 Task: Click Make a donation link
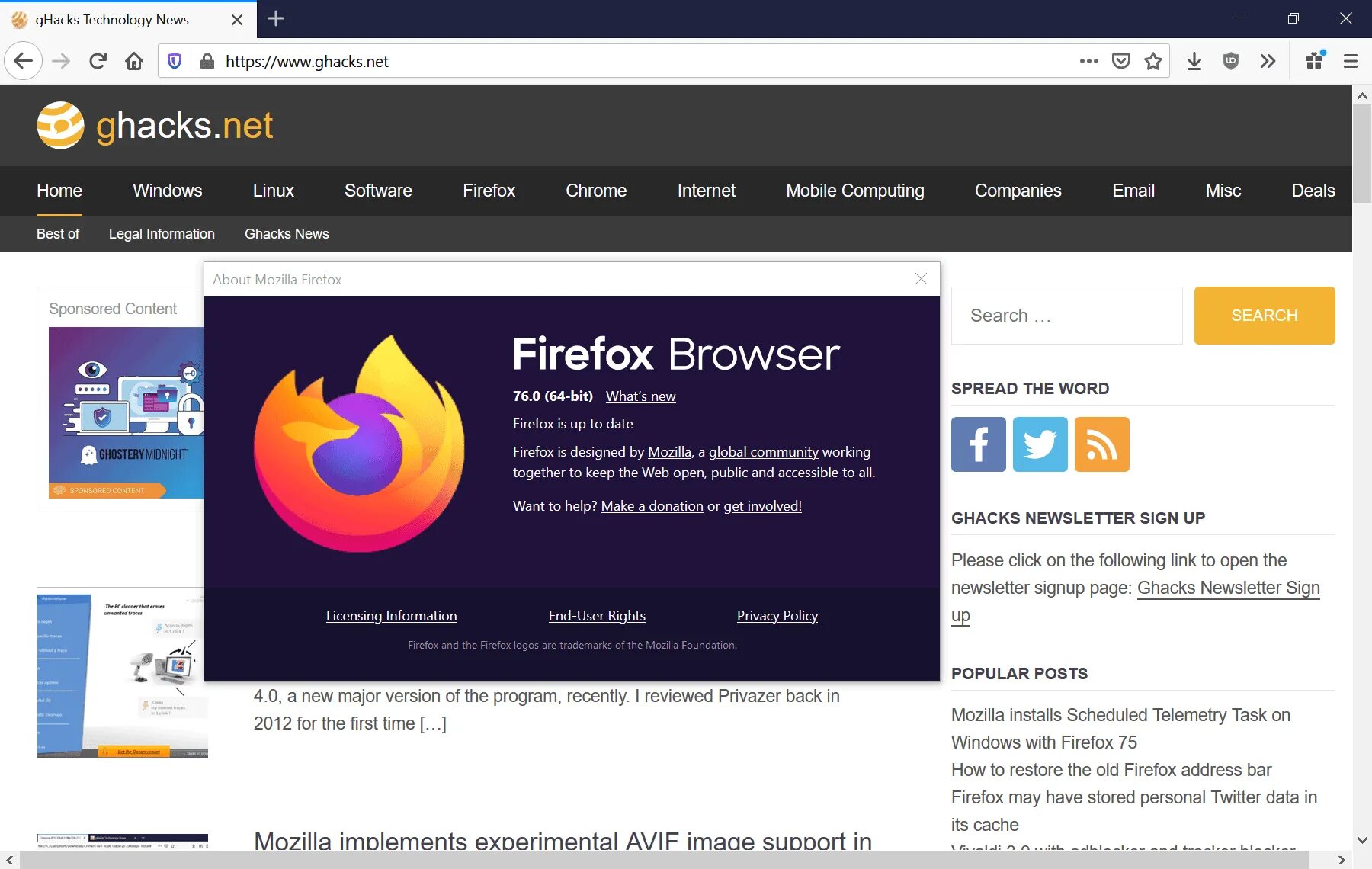(652, 506)
